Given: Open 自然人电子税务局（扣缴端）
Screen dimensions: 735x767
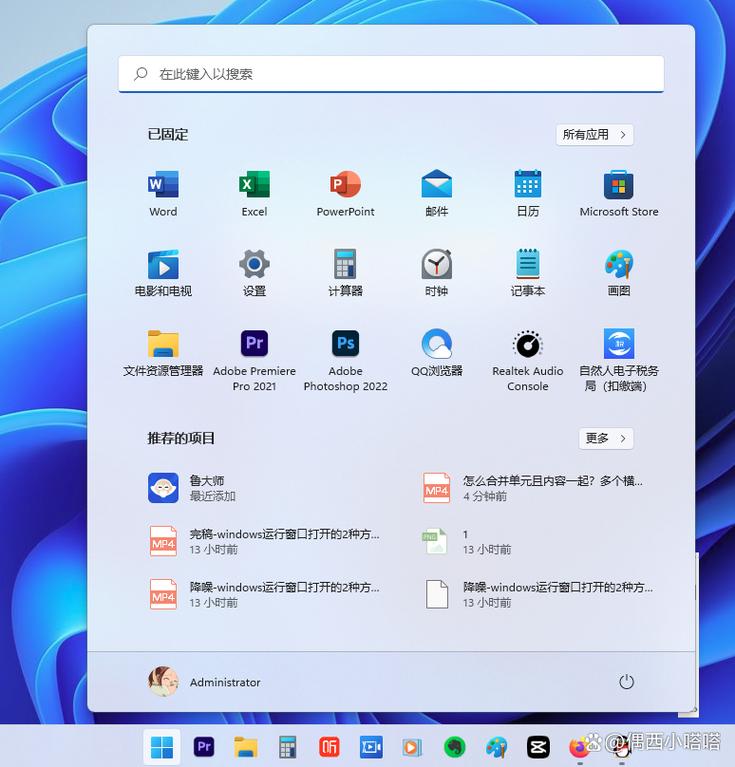Looking at the screenshot, I should (619, 361).
